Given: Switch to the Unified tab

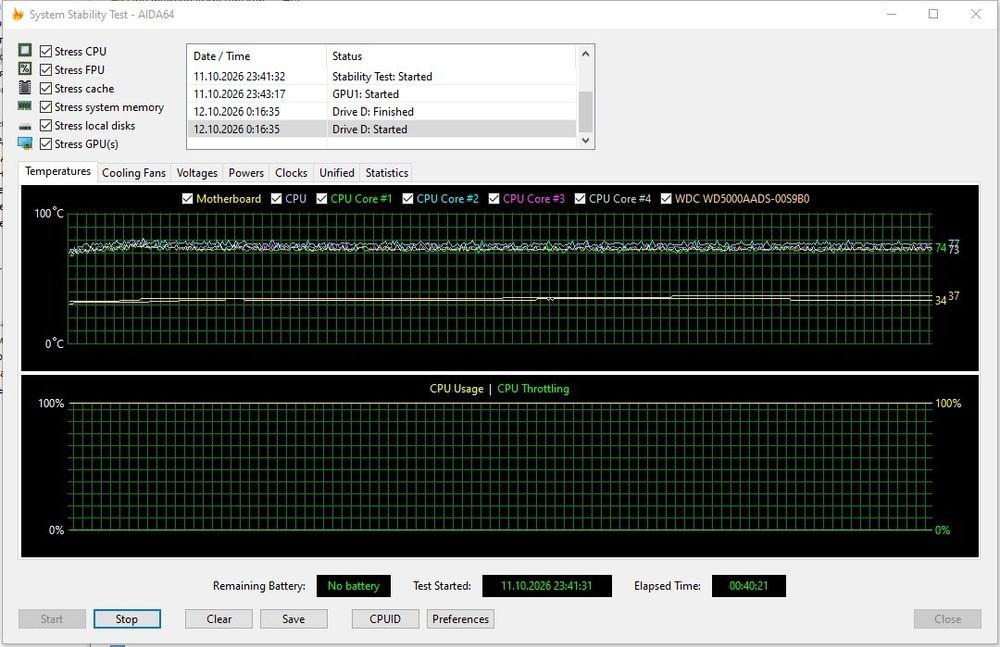Looking at the screenshot, I should [x=337, y=173].
